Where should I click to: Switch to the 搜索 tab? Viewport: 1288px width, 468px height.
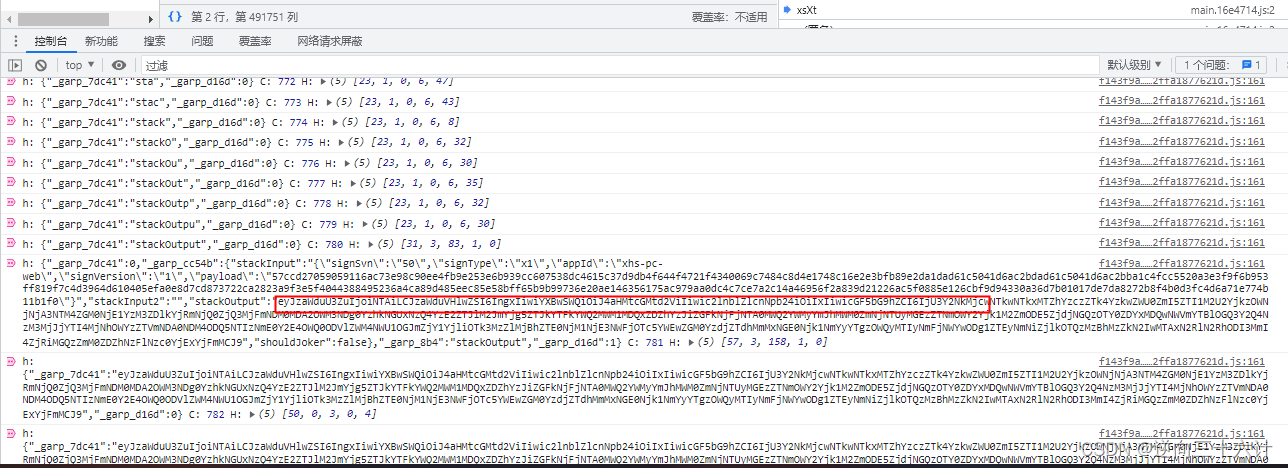click(155, 41)
